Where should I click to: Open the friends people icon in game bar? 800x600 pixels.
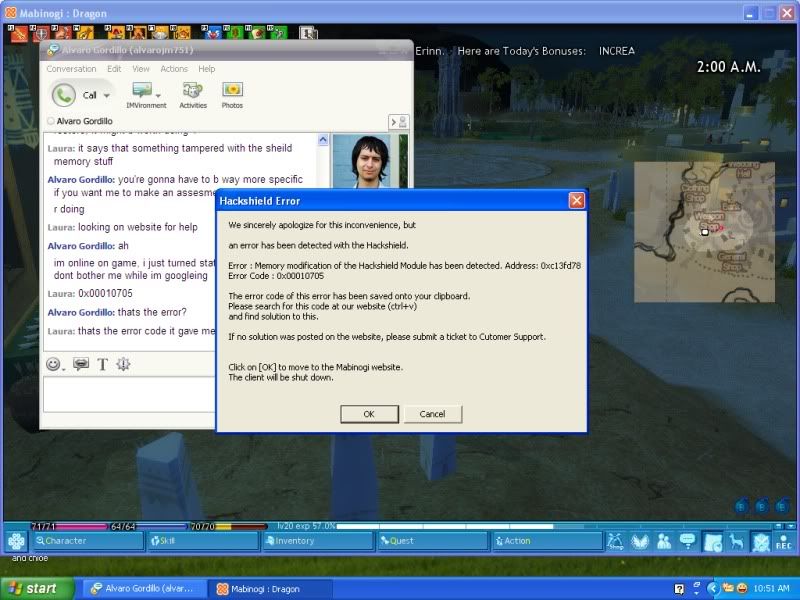(x=663, y=541)
